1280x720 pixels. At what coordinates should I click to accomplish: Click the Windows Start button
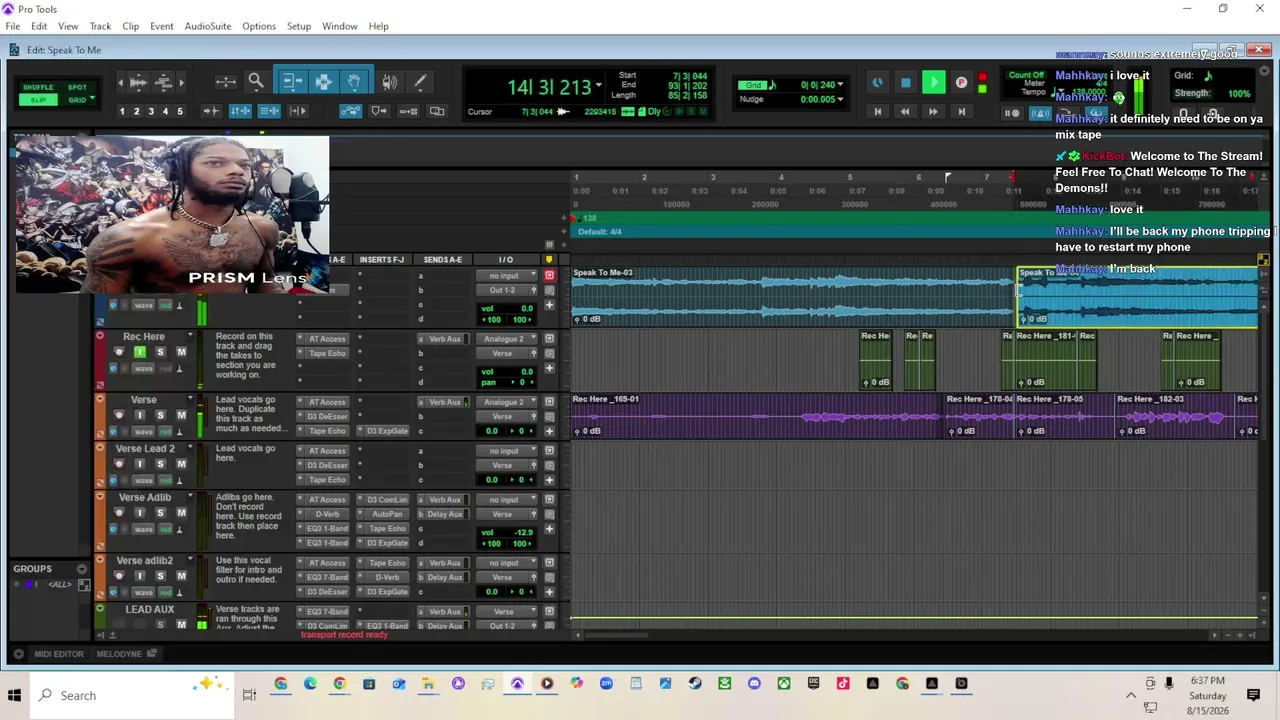(15, 695)
